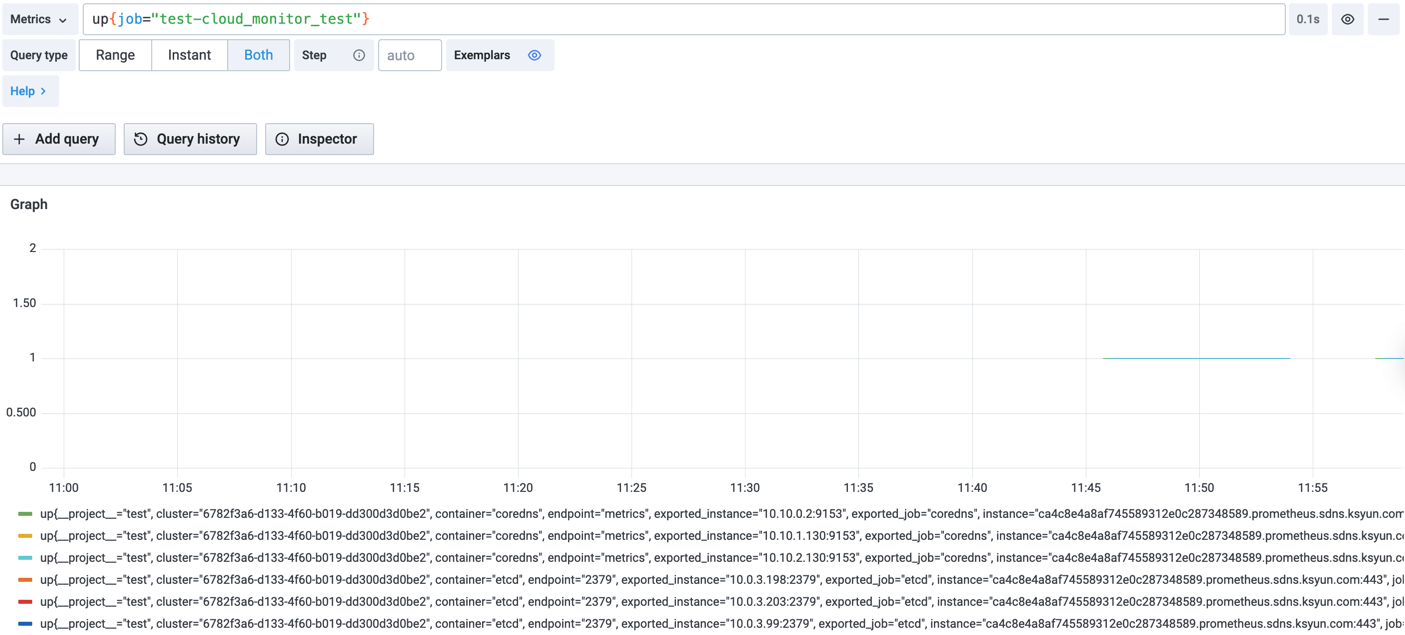Select the Instant query type
Screen dimensions: 1405x635
[189, 55]
